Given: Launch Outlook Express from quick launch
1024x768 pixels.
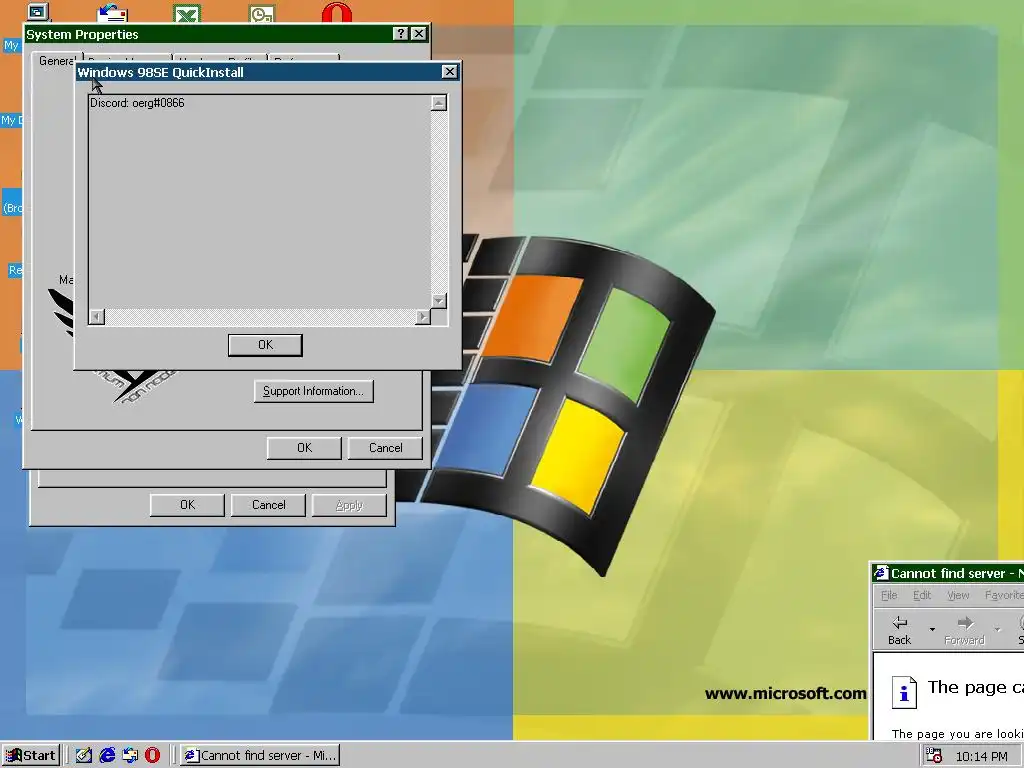Looking at the screenshot, I should click(x=130, y=756).
